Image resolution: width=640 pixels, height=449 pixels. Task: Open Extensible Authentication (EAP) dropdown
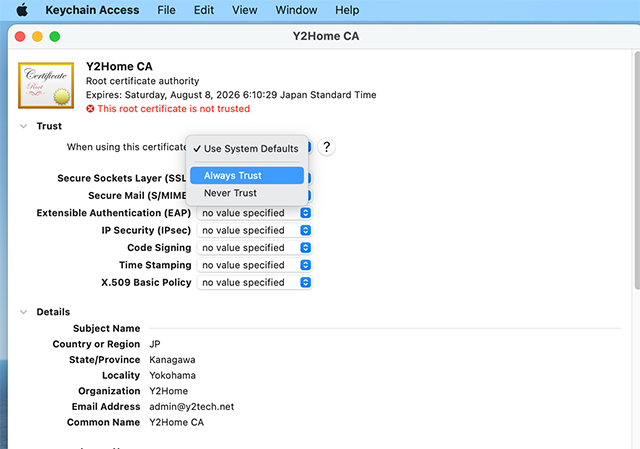(254, 213)
